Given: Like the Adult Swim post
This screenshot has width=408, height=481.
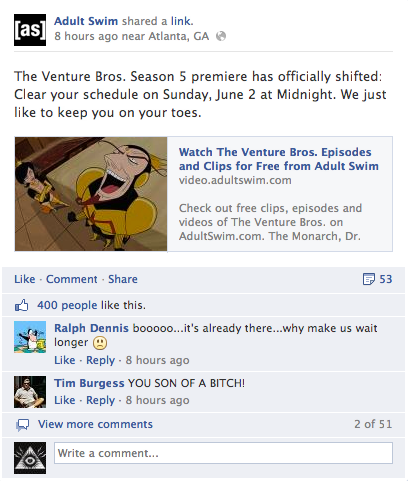Looking at the screenshot, I should point(25,279).
